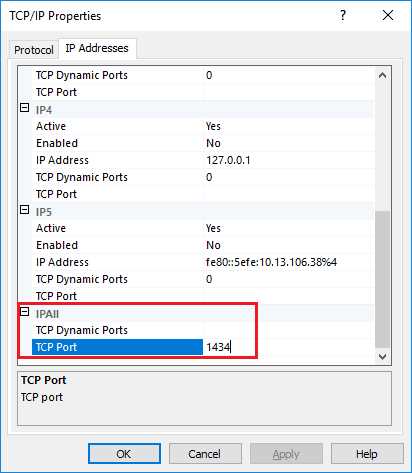Collapse the IP5 section
Image resolution: width=412 pixels, height=473 pixels.
(25, 210)
